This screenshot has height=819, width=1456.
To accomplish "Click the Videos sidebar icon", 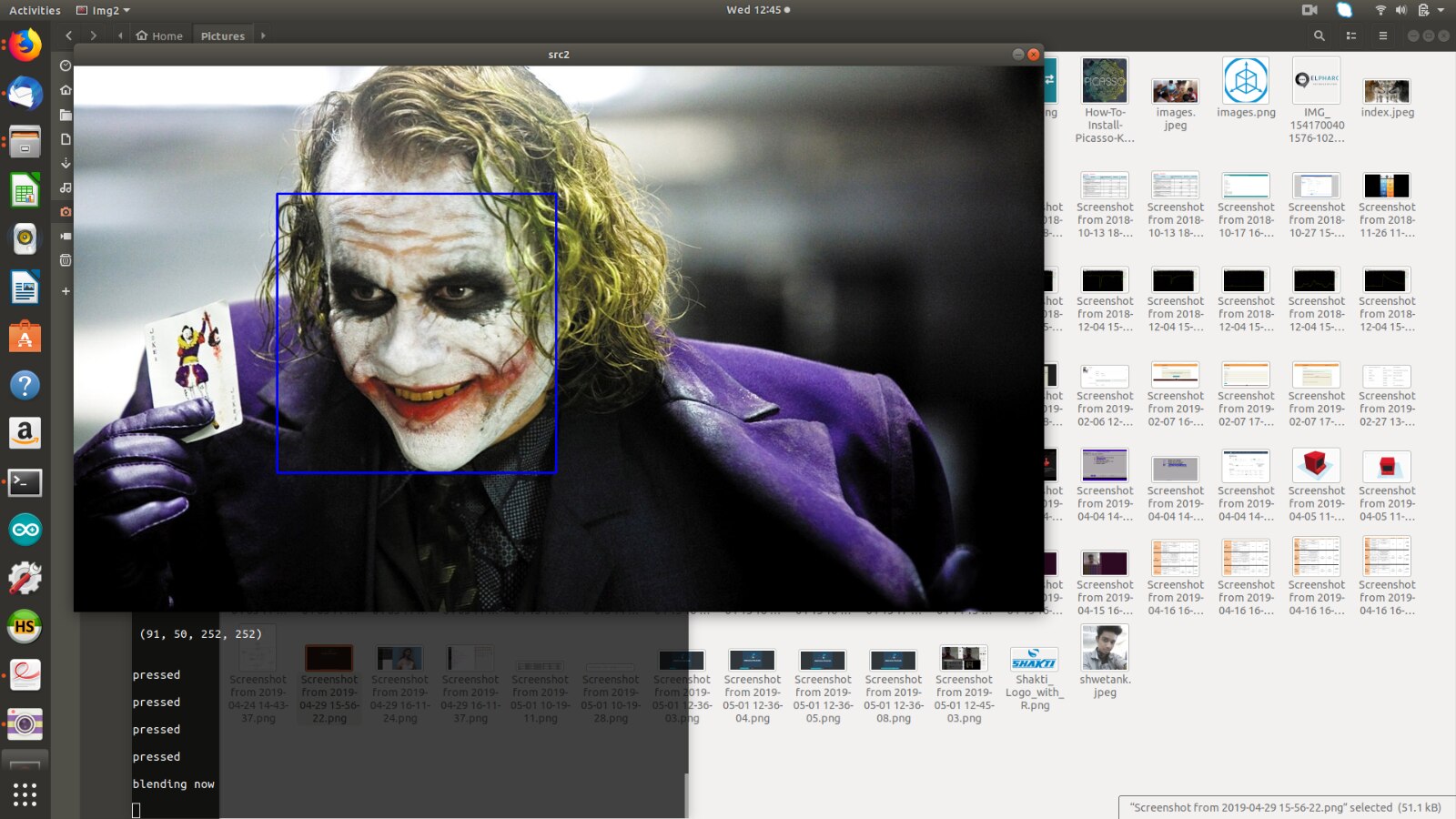I will tap(66, 236).
